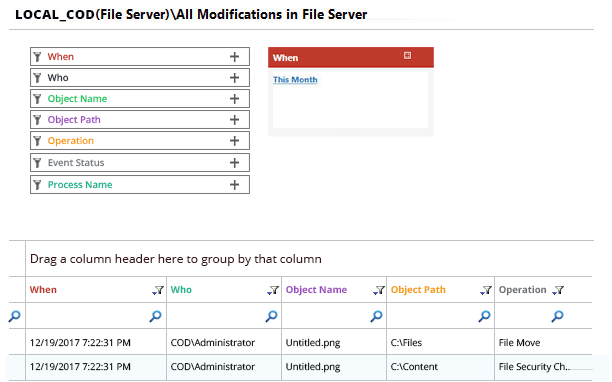Open the Who column filter dropdown
612x382 pixels.
(273, 291)
